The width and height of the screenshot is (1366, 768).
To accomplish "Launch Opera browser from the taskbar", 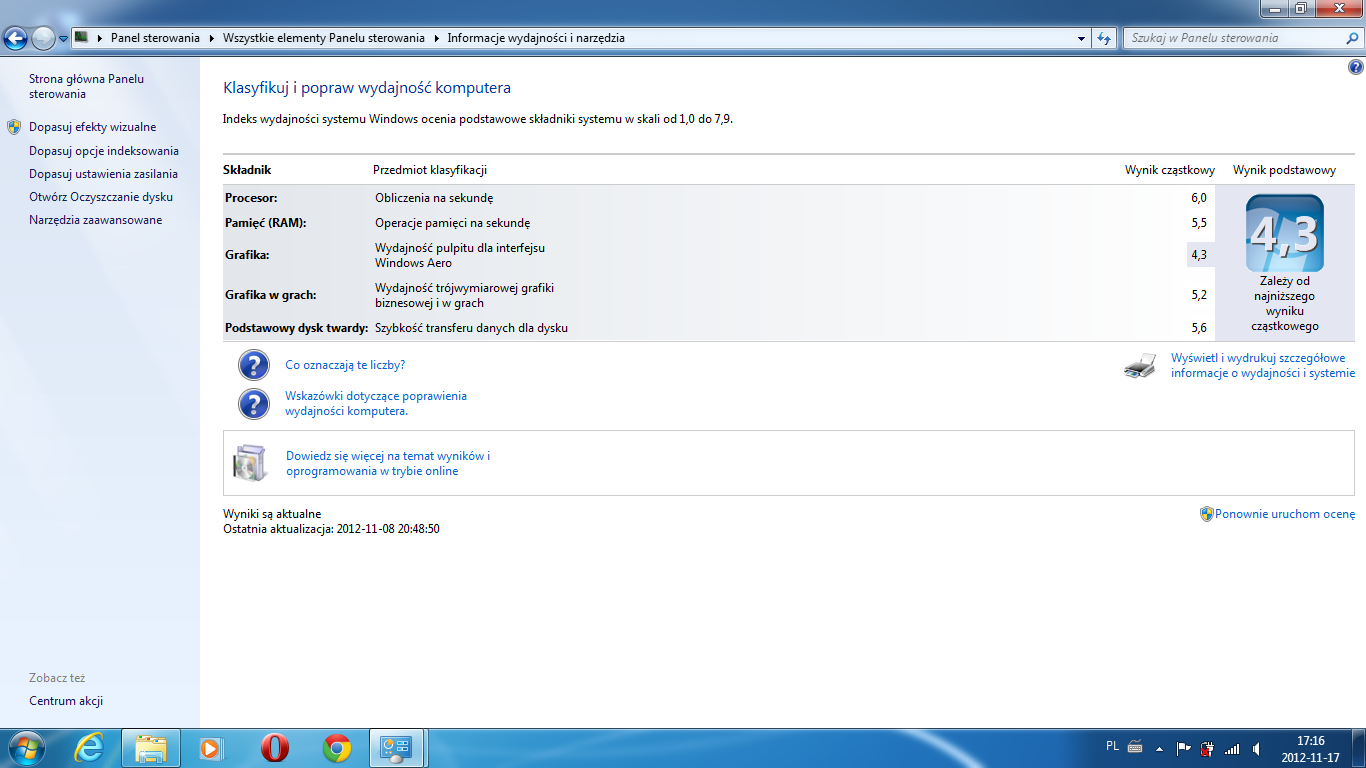I will pyautogui.click(x=275, y=748).
